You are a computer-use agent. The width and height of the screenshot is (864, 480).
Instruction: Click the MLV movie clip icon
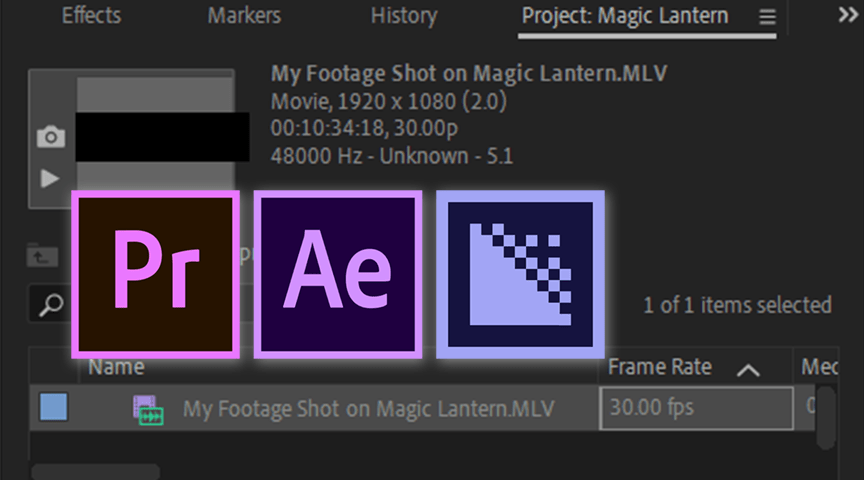pos(148,409)
